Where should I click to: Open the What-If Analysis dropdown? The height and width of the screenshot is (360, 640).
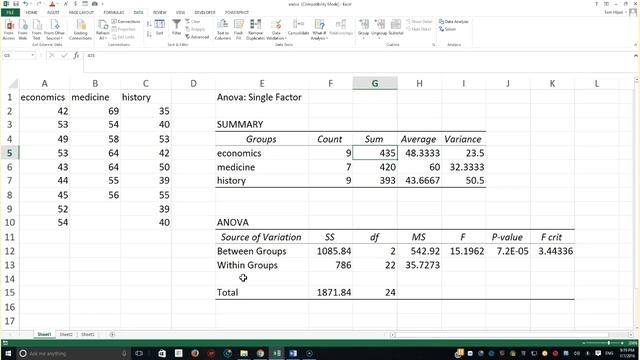click(319, 29)
